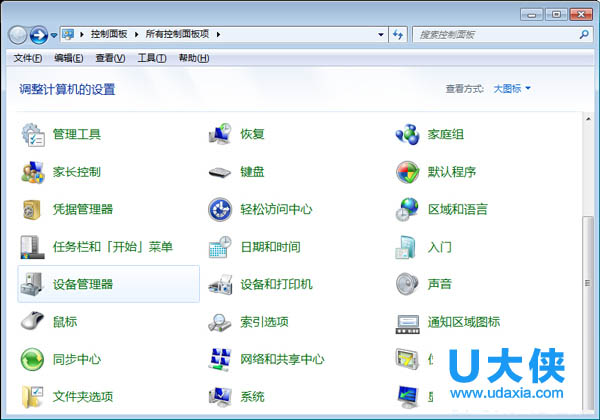This screenshot has width=600, height=420.
Task: Expand the 大图标 view mode dropdown
Action: point(512,89)
